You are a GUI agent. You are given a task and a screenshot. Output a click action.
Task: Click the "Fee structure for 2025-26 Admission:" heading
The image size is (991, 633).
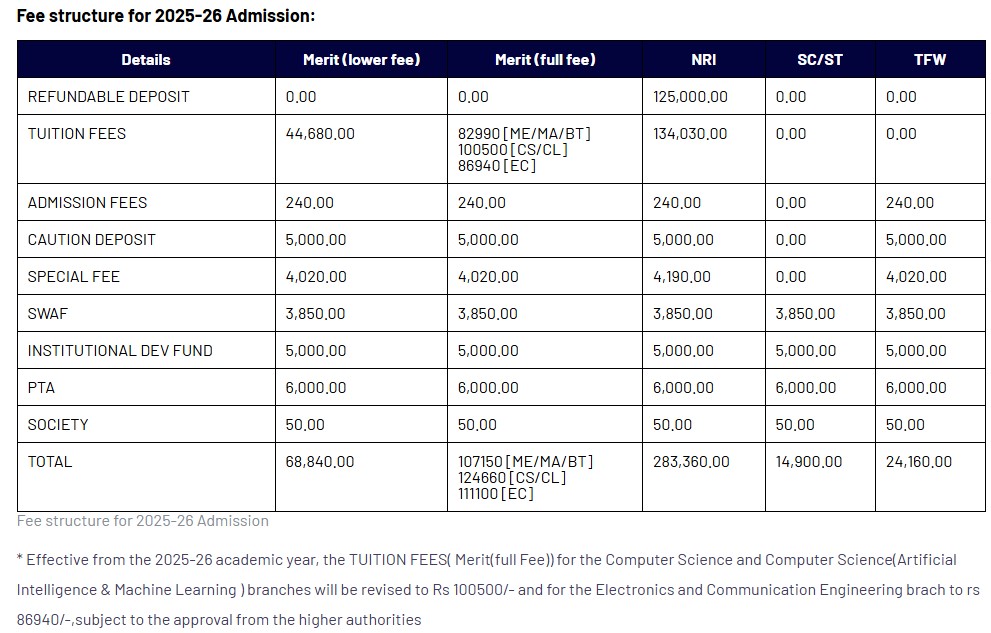pos(165,16)
